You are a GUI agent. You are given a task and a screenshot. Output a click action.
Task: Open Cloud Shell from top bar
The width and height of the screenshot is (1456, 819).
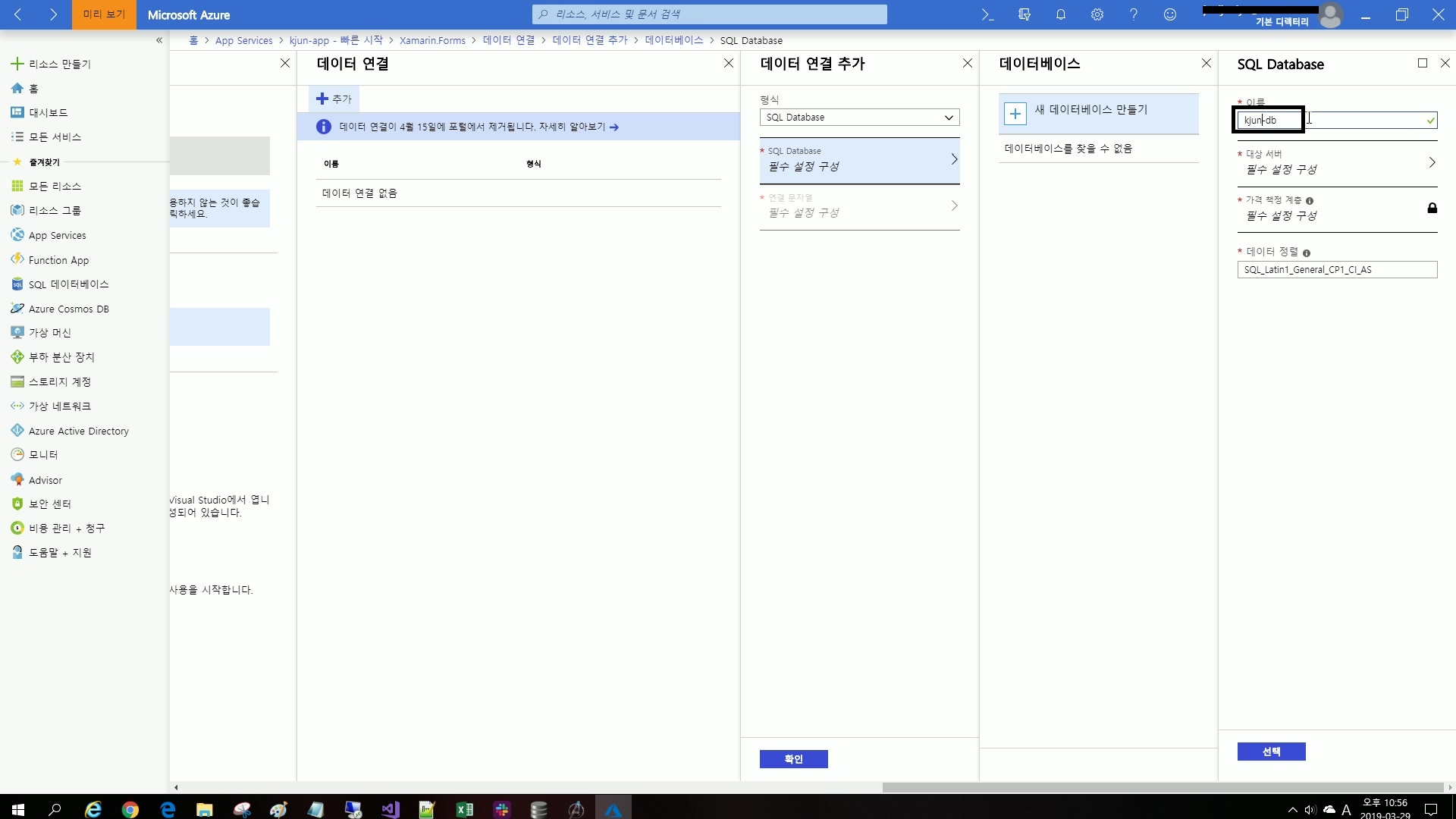[987, 14]
